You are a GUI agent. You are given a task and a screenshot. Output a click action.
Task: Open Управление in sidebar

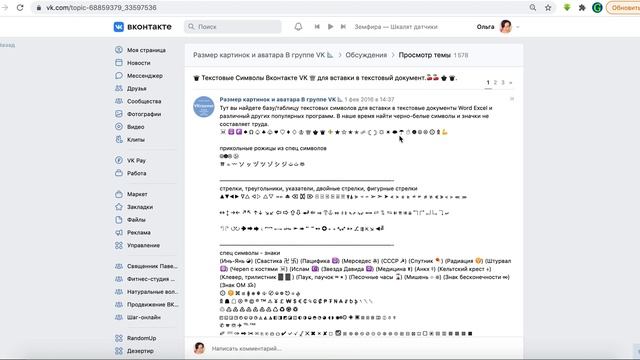(143, 245)
